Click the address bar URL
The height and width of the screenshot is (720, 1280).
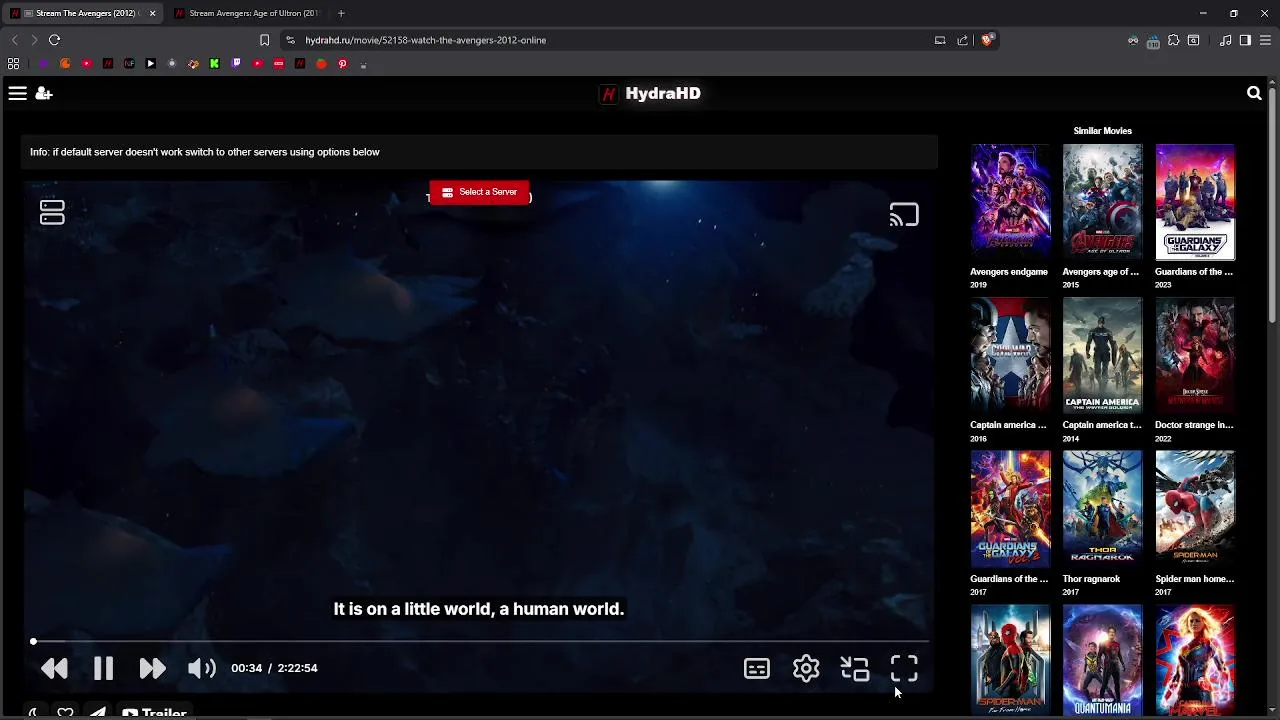coord(426,40)
